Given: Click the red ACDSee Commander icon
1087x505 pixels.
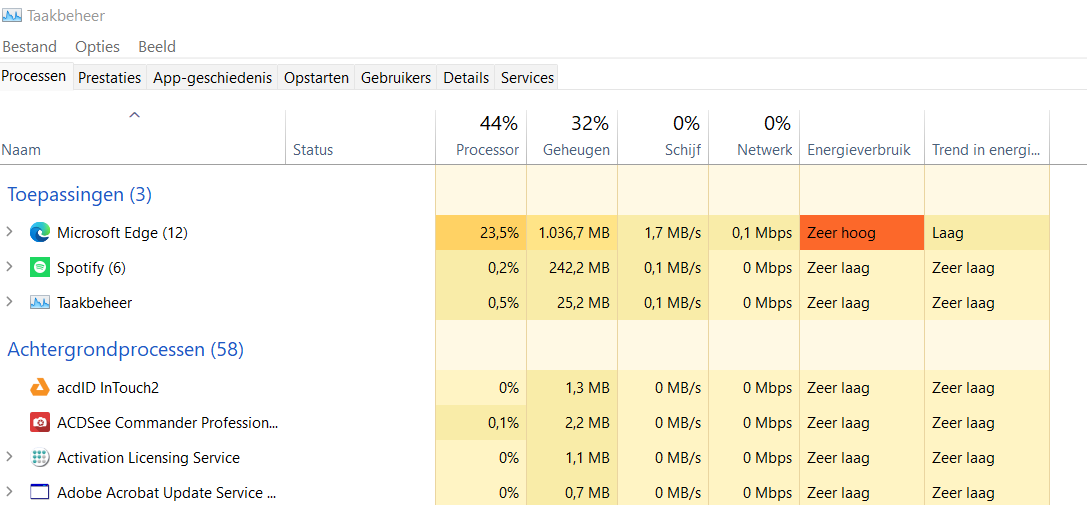Looking at the screenshot, I should (40, 422).
